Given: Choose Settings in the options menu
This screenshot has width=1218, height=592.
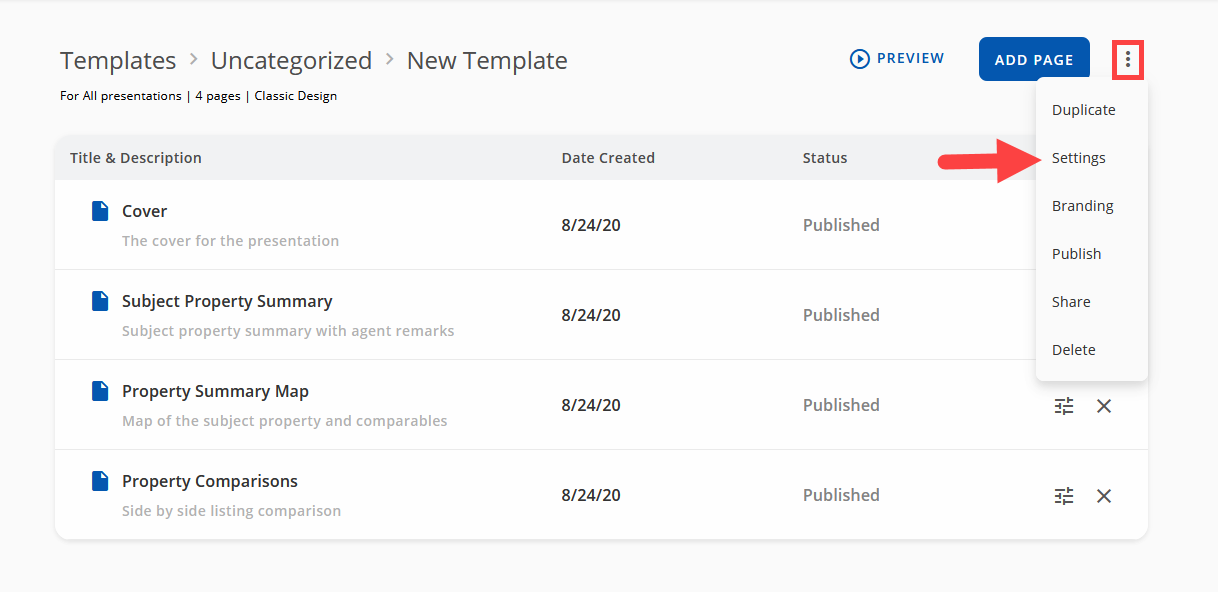Looking at the screenshot, I should point(1078,158).
